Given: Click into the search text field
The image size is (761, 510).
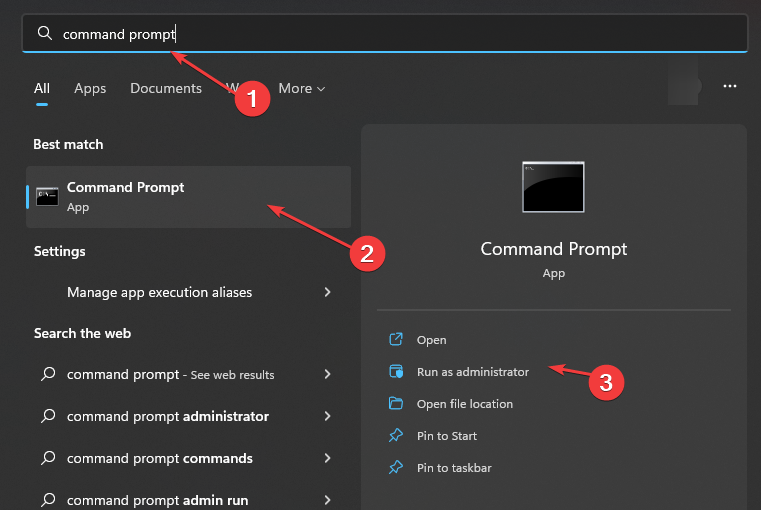Looking at the screenshot, I should coord(385,33).
